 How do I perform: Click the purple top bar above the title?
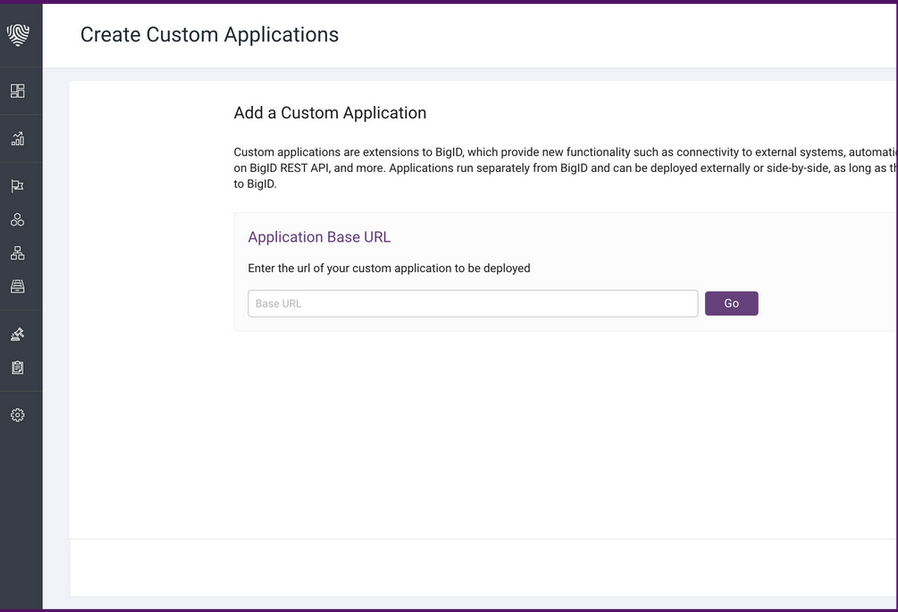449,3
